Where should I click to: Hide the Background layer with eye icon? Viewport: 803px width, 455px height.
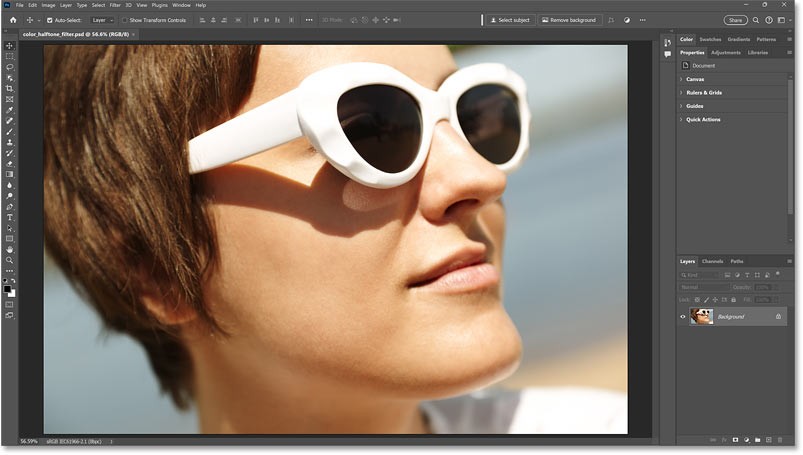tap(684, 316)
